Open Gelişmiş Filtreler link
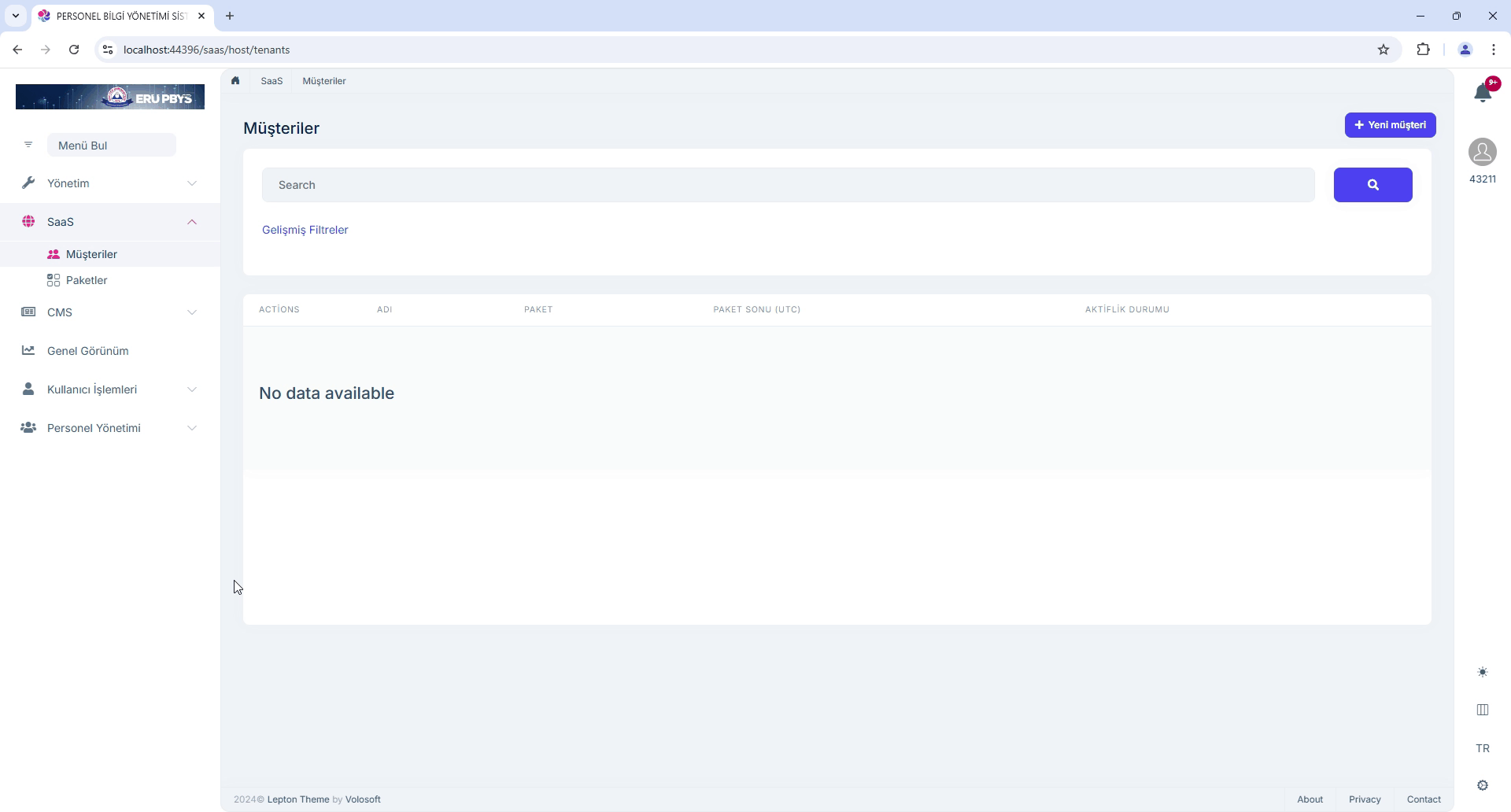This screenshot has height=812, width=1511. pyautogui.click(x=305, y=230)
